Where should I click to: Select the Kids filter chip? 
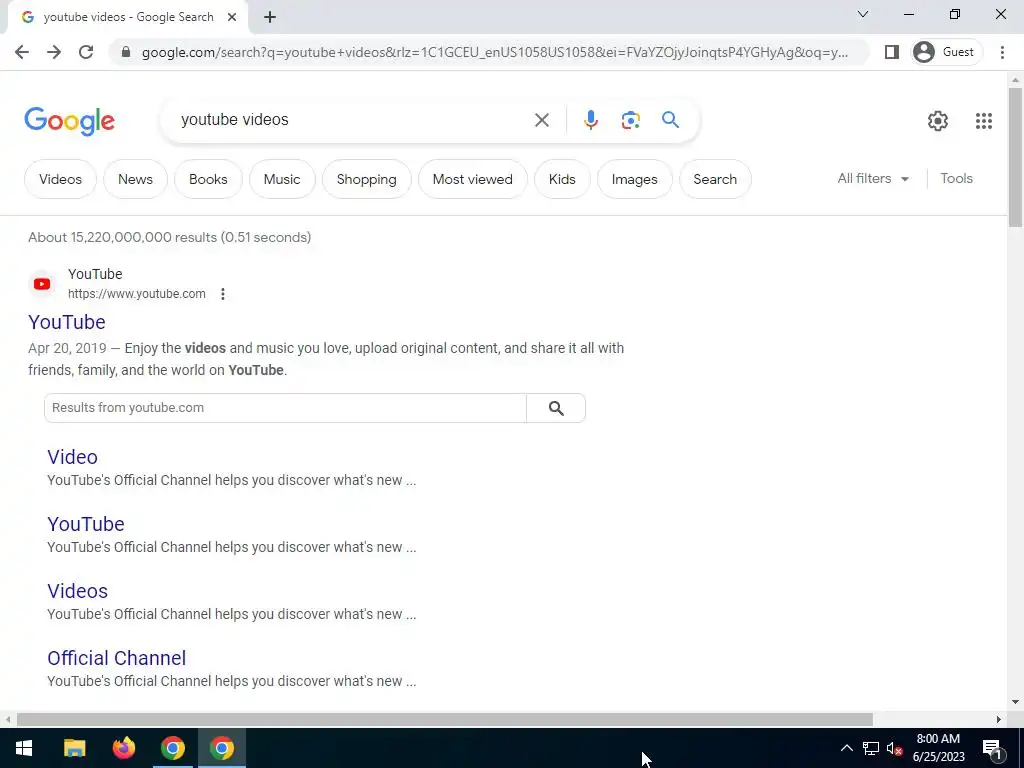tap(562, 179)
